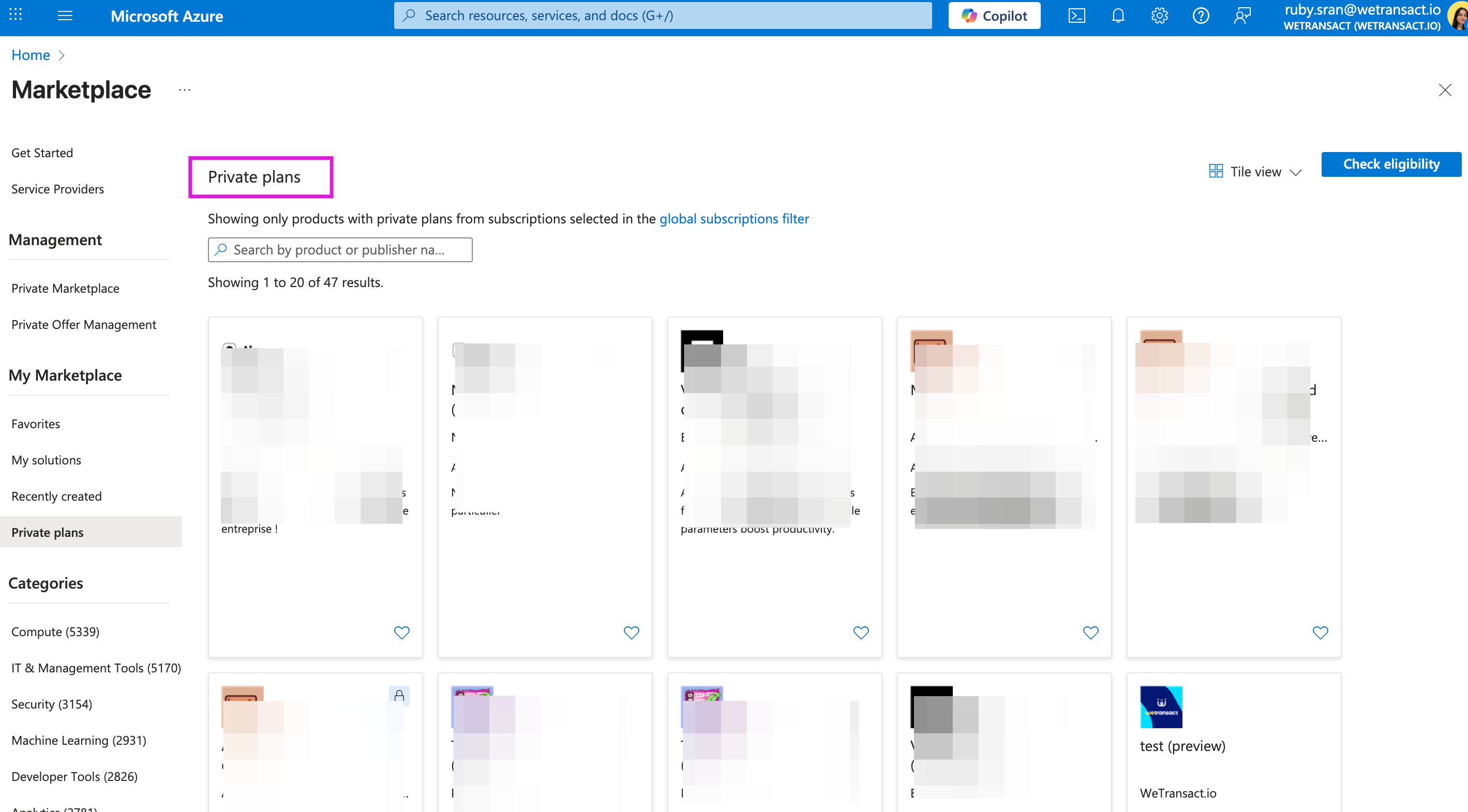The height and width of the screenshot is (812, 1468).
Task: Open the hamburger portal menu
Action: 65,16
